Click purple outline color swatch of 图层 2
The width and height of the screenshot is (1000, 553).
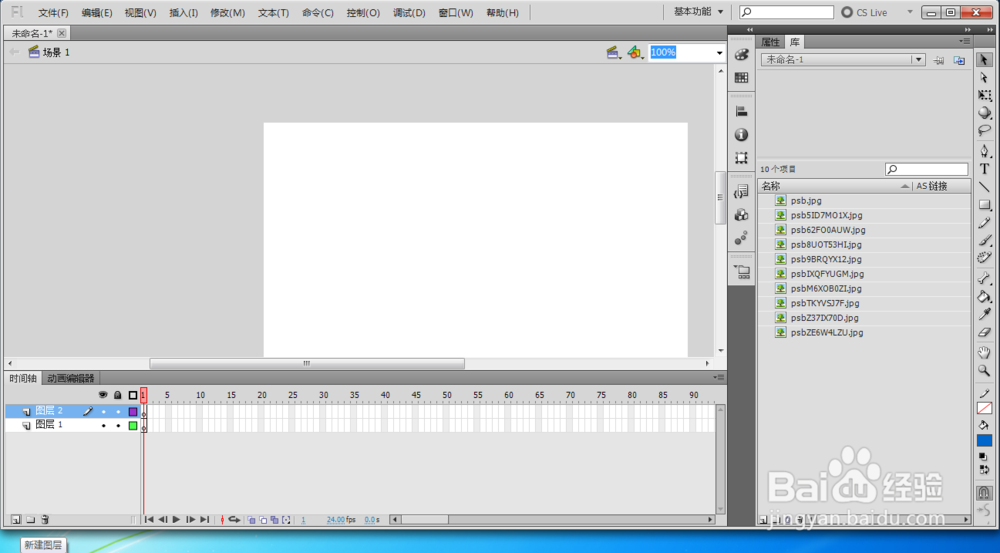pos(133,411)
